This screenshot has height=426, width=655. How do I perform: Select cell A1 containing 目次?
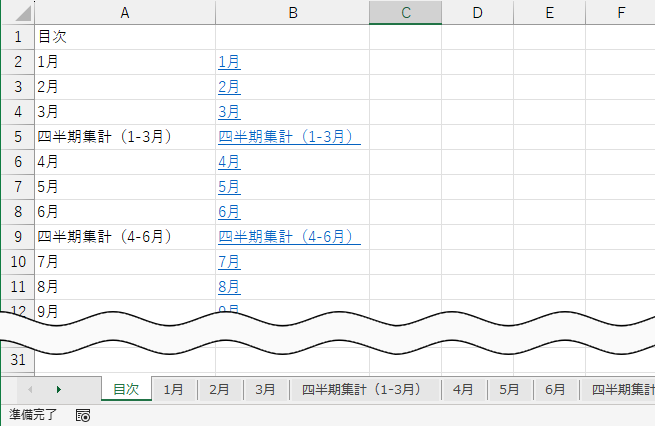pos(125,37)
